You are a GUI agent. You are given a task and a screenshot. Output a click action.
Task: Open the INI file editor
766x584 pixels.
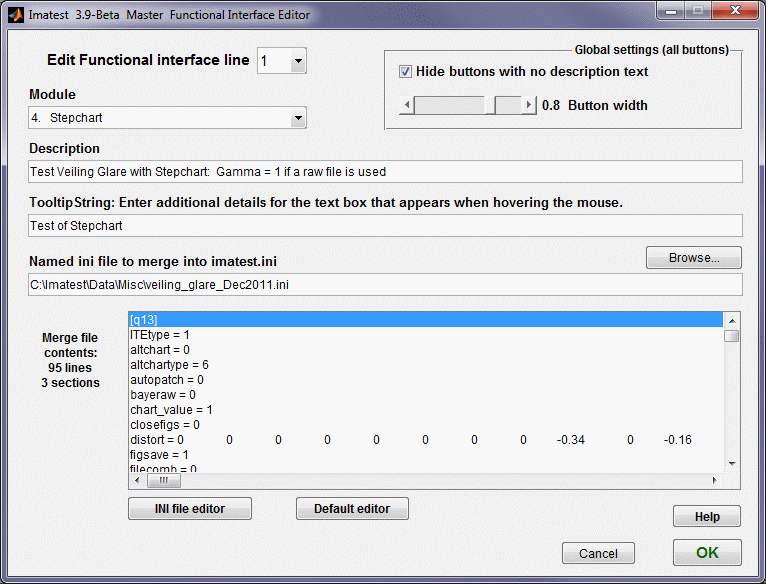(190, 509)
